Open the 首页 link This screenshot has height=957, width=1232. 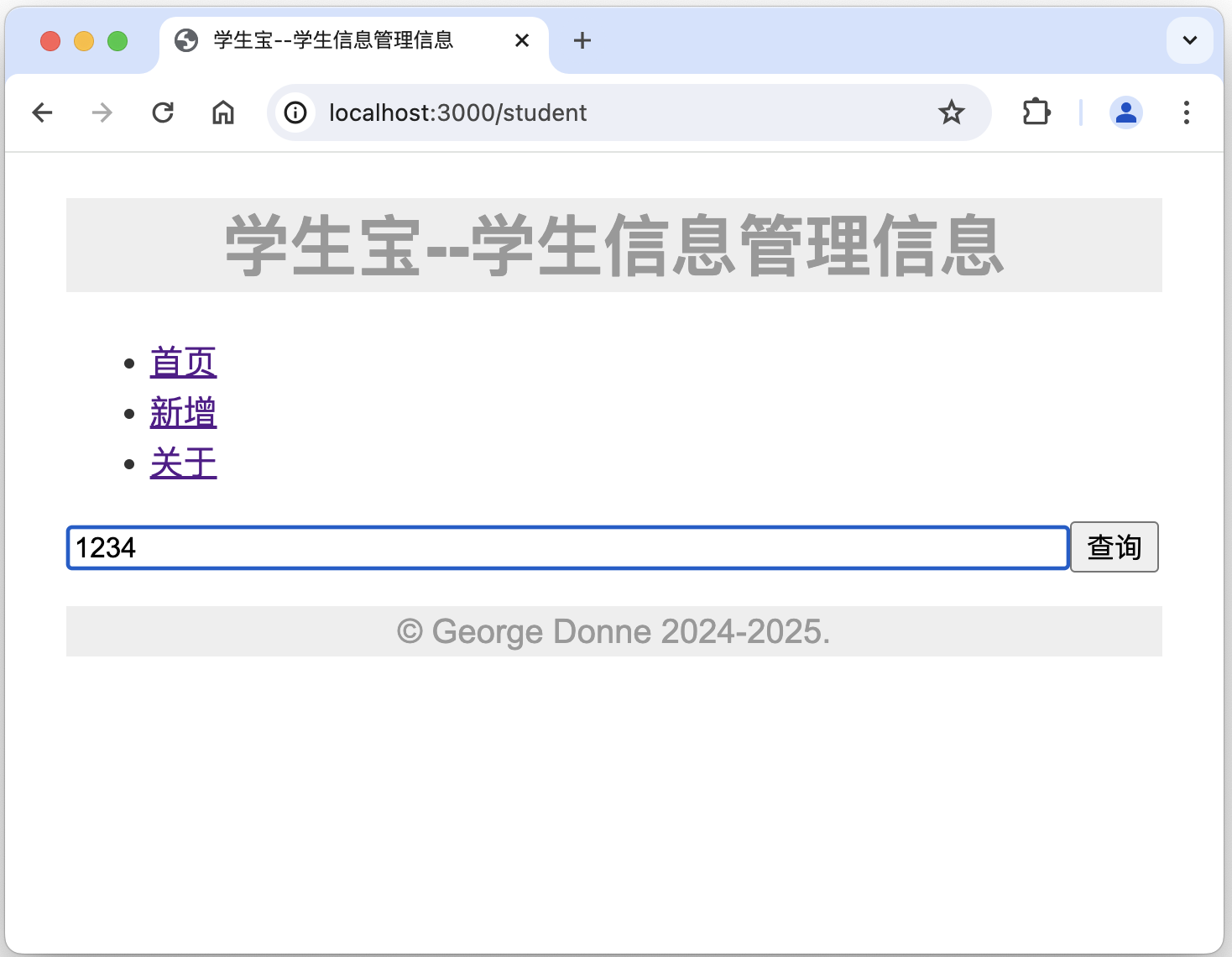click(183, 363)
